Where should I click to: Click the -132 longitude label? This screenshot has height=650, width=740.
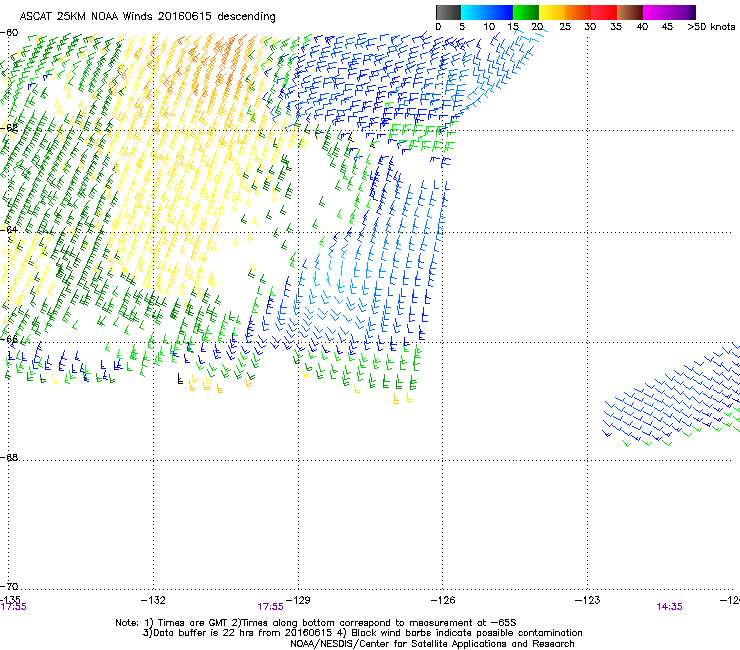pyautogui.click(x=153, y=600)
